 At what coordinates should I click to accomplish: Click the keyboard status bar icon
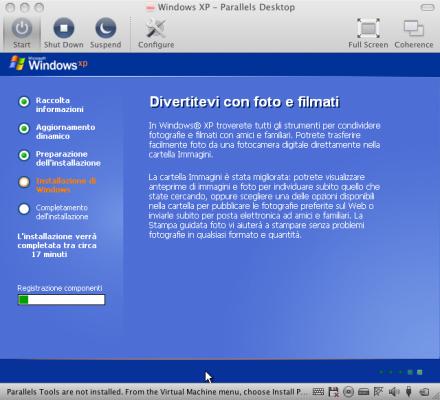click(x=318, y=392)
